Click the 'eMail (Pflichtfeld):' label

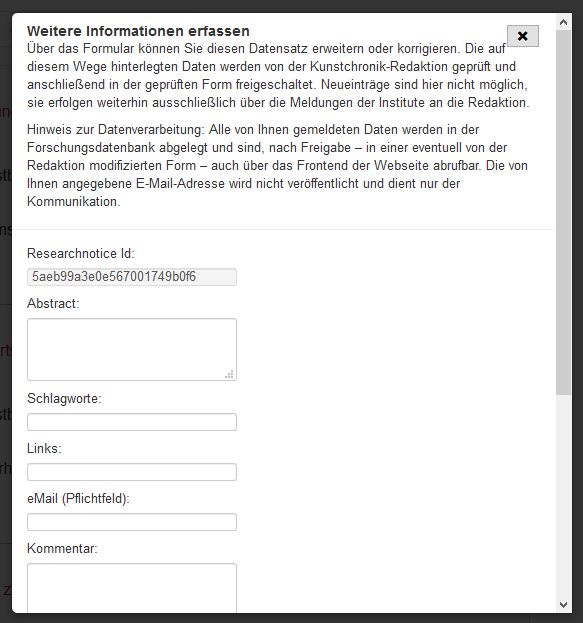pos(78,499)
